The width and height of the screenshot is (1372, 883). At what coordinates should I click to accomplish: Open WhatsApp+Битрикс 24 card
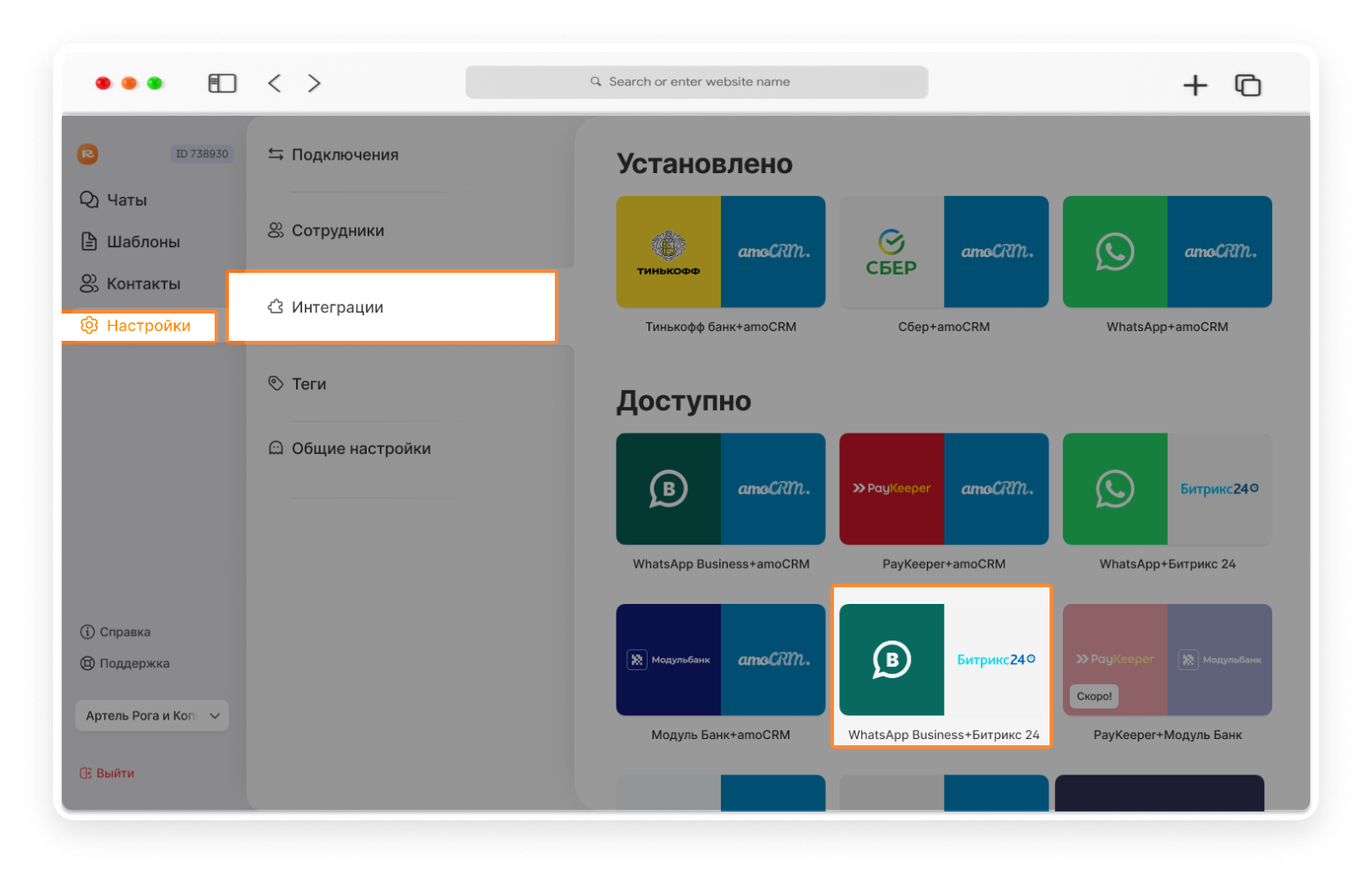coord(1167,488)
